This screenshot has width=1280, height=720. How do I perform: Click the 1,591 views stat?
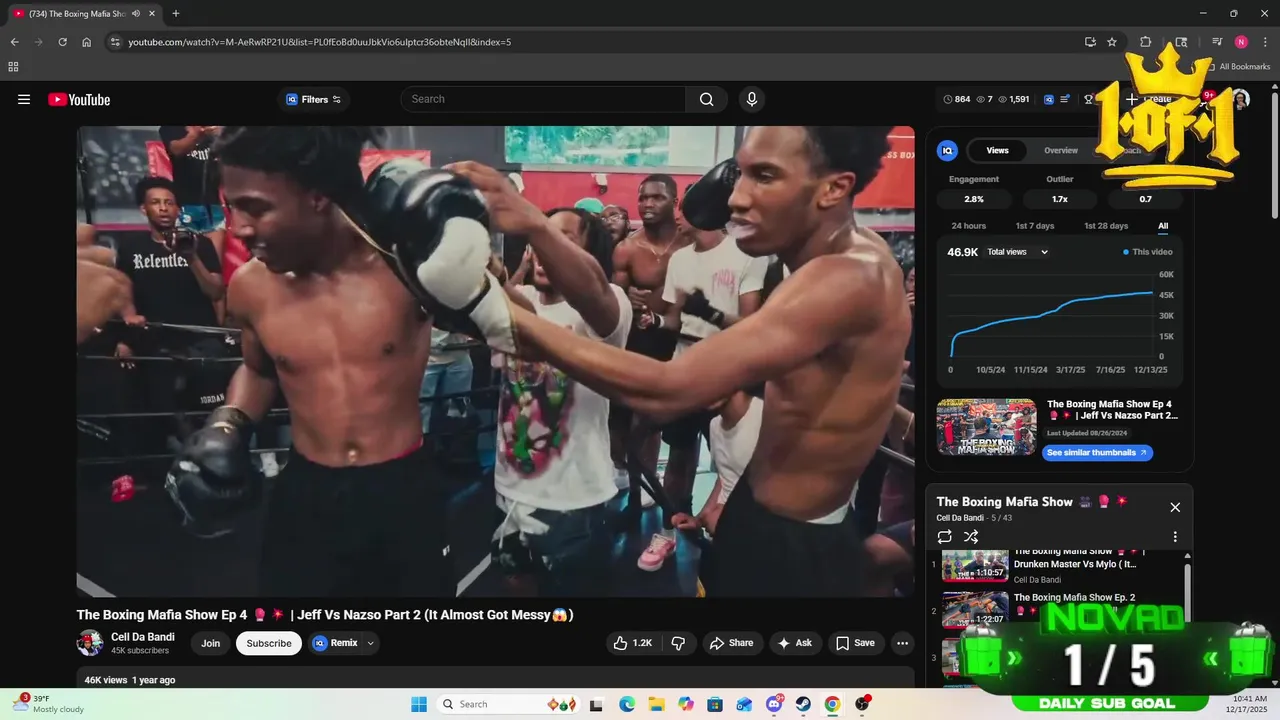tap(1014, 99)
